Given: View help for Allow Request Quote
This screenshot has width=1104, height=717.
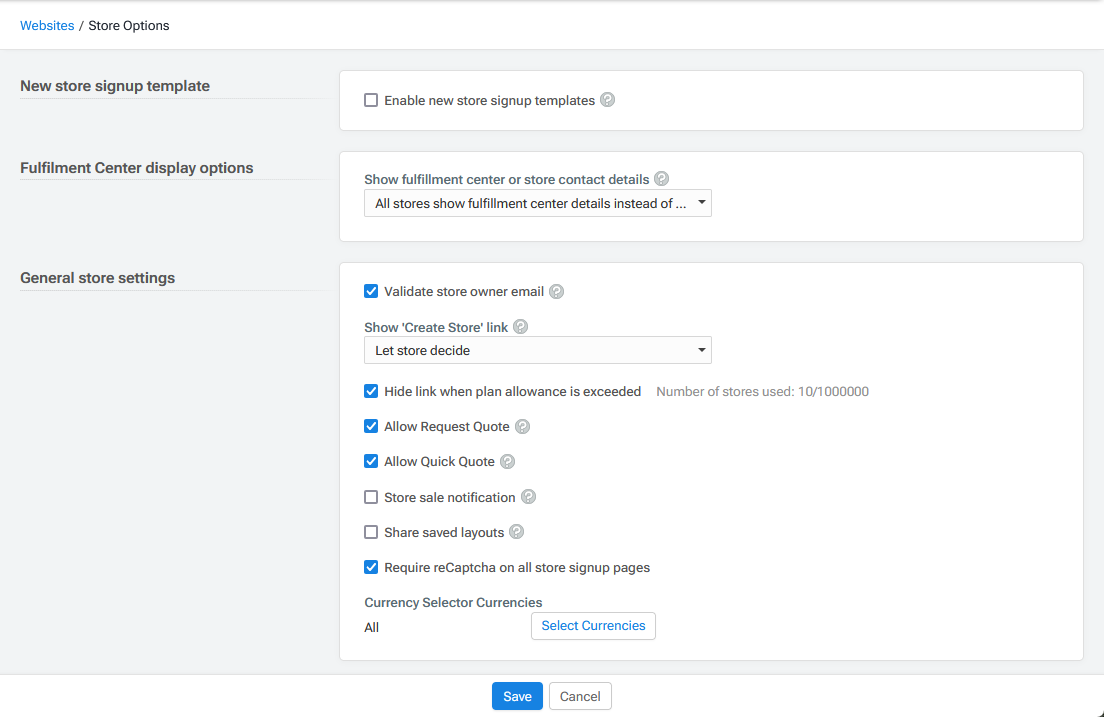Looking at the screenshot, I should tap(522, 426).
